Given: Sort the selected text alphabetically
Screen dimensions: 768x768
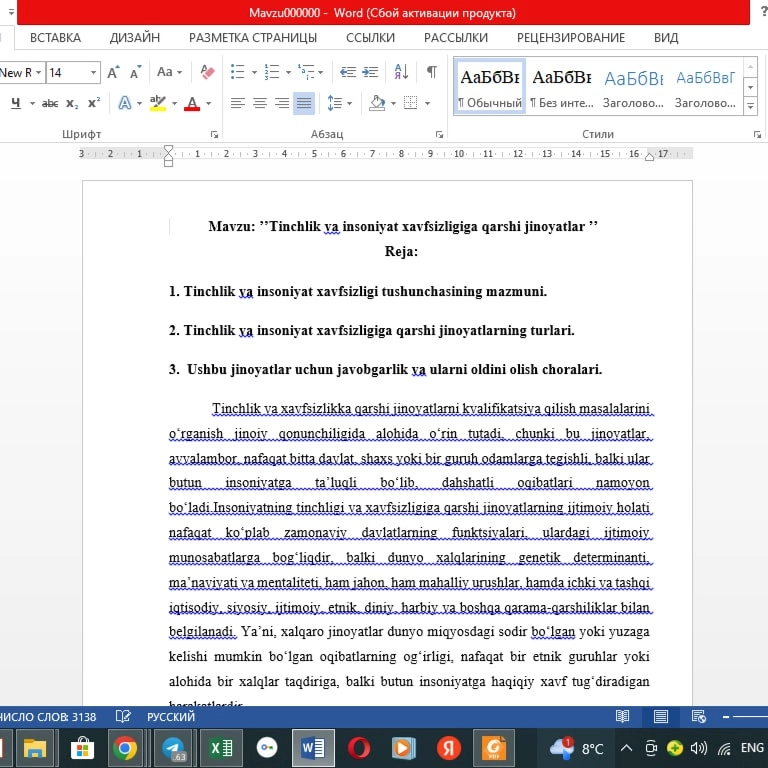Looking at the screenshot, I should [401, 72].
